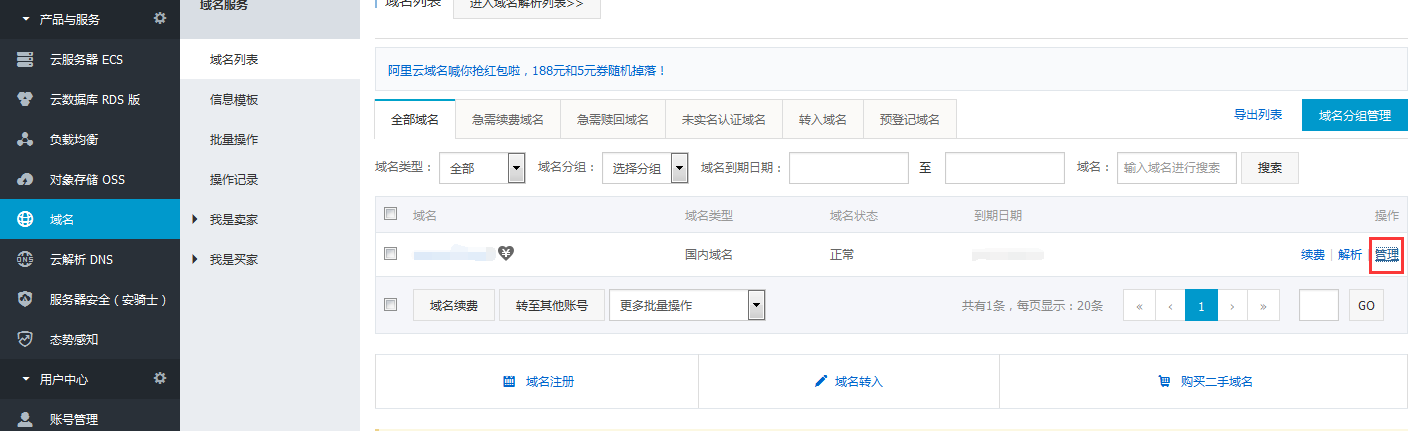This screenshot has width=1413, height=431.
Task: Check the domain row checkbox
Action: click(x=391, y=254)
